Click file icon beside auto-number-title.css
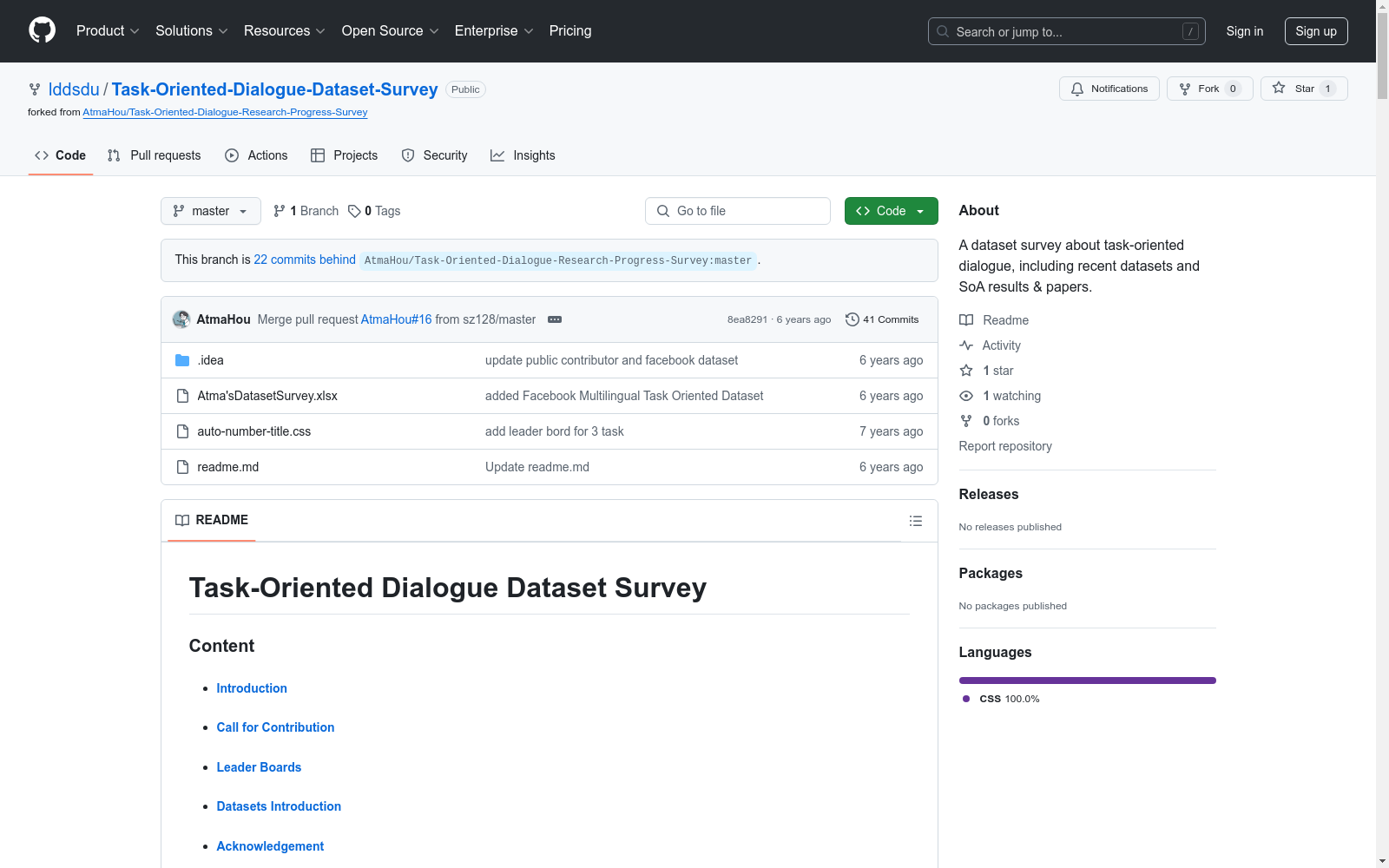This screenshot has height=868, width=1389. 182,431
